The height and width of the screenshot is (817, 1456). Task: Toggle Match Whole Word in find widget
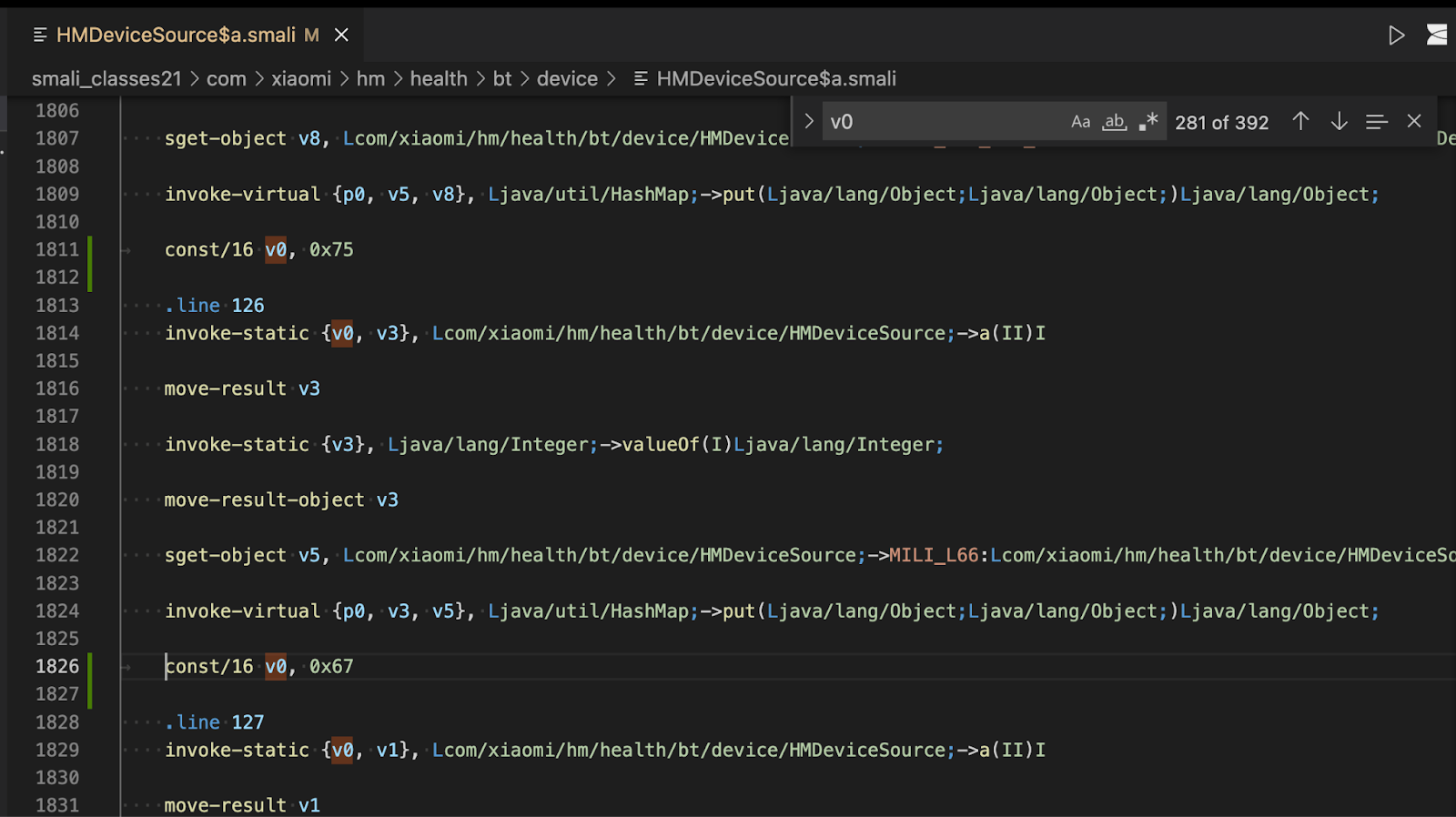1114,122
